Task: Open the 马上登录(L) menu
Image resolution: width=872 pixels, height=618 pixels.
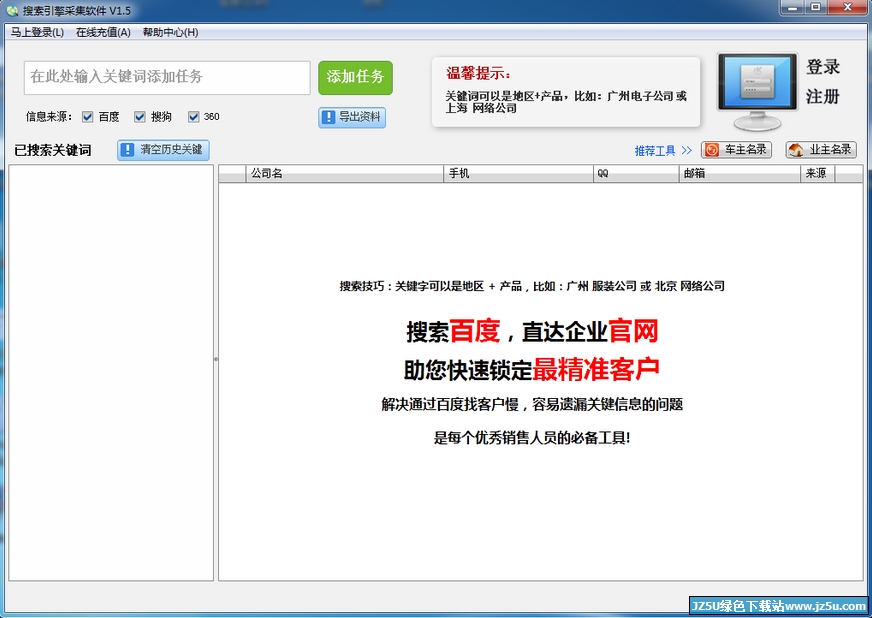Action: pyautogui.click(x=37, y=32)
